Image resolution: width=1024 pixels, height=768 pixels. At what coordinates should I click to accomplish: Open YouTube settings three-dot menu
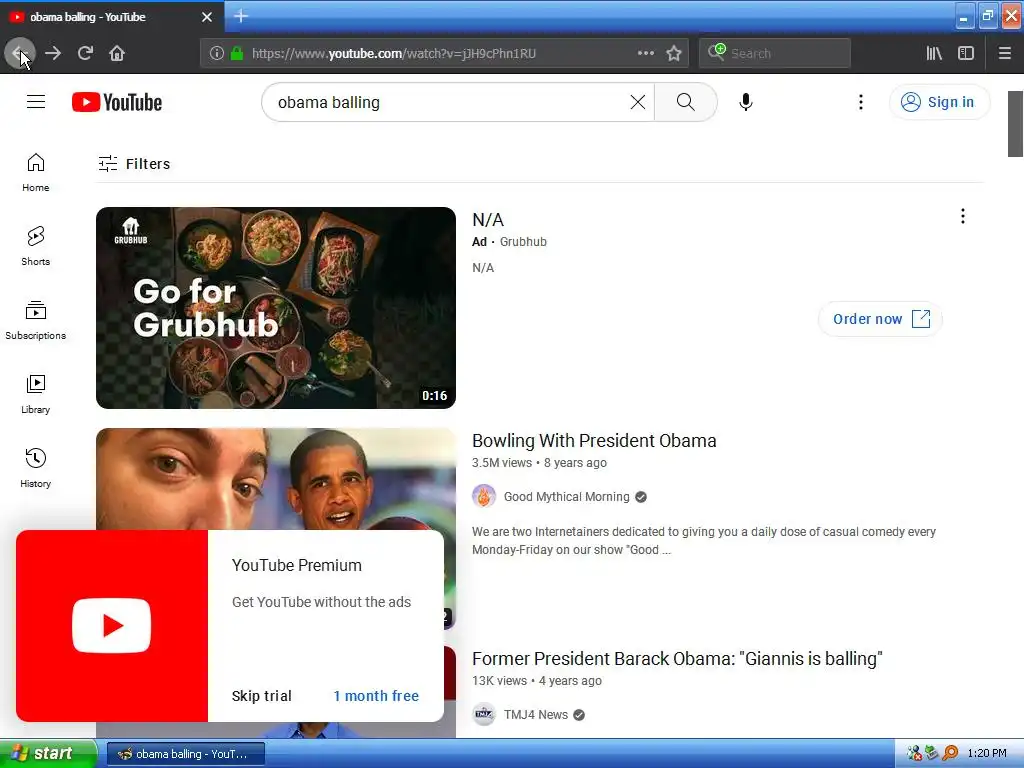[861, 102]
